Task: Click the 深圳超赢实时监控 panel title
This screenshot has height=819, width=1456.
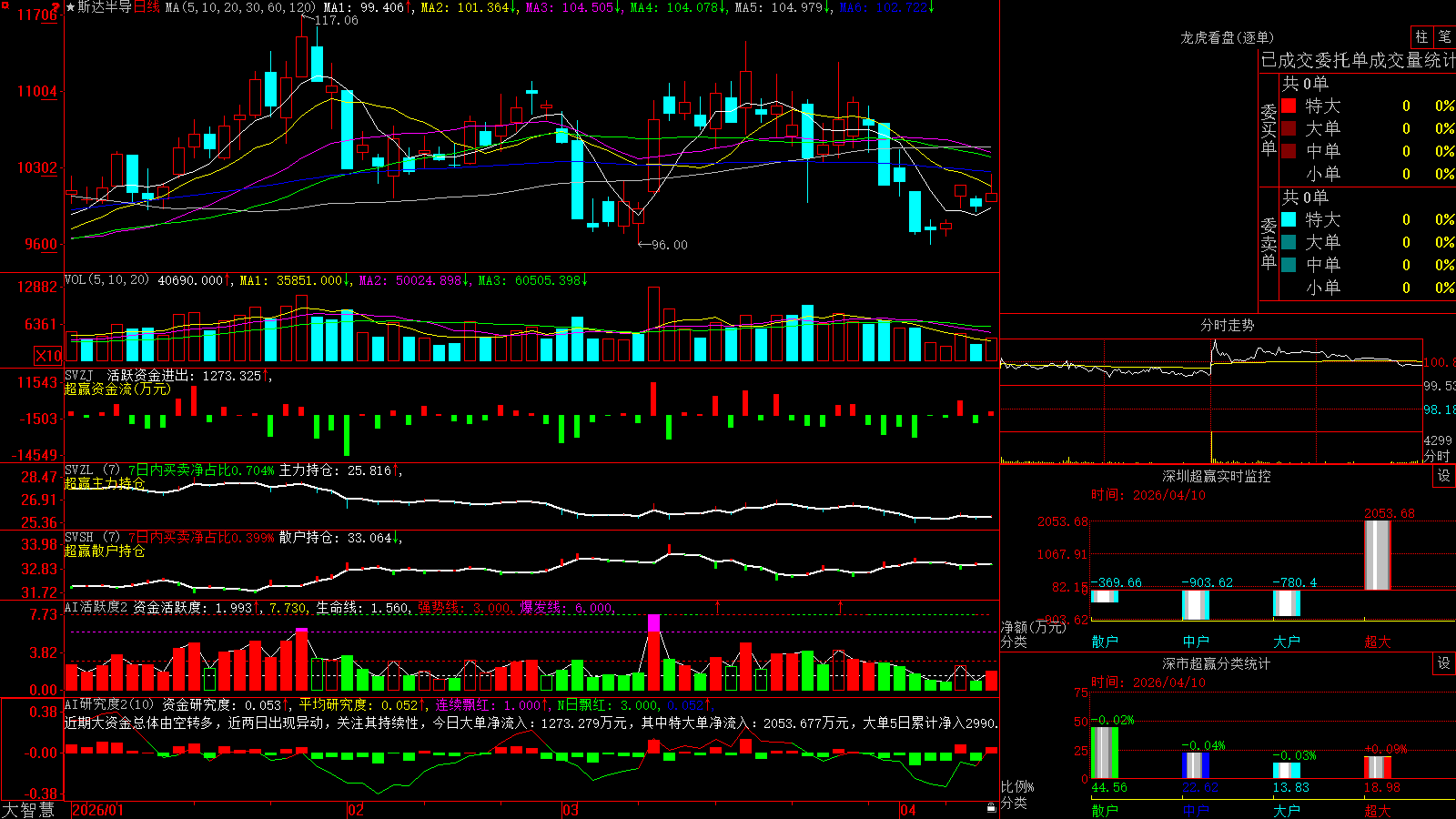Action: [1216, 476]
